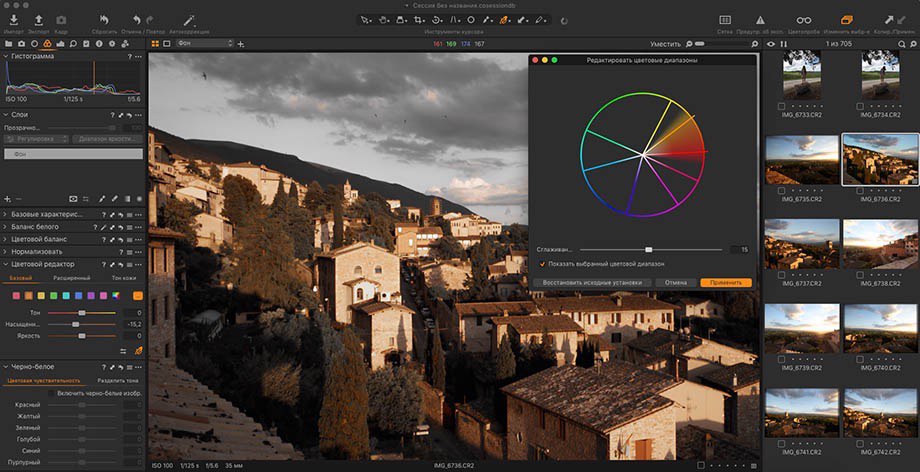920x472 pixels.
Task: Toggle the Сетка grid overlay icon
Action: tap(725, 20)
